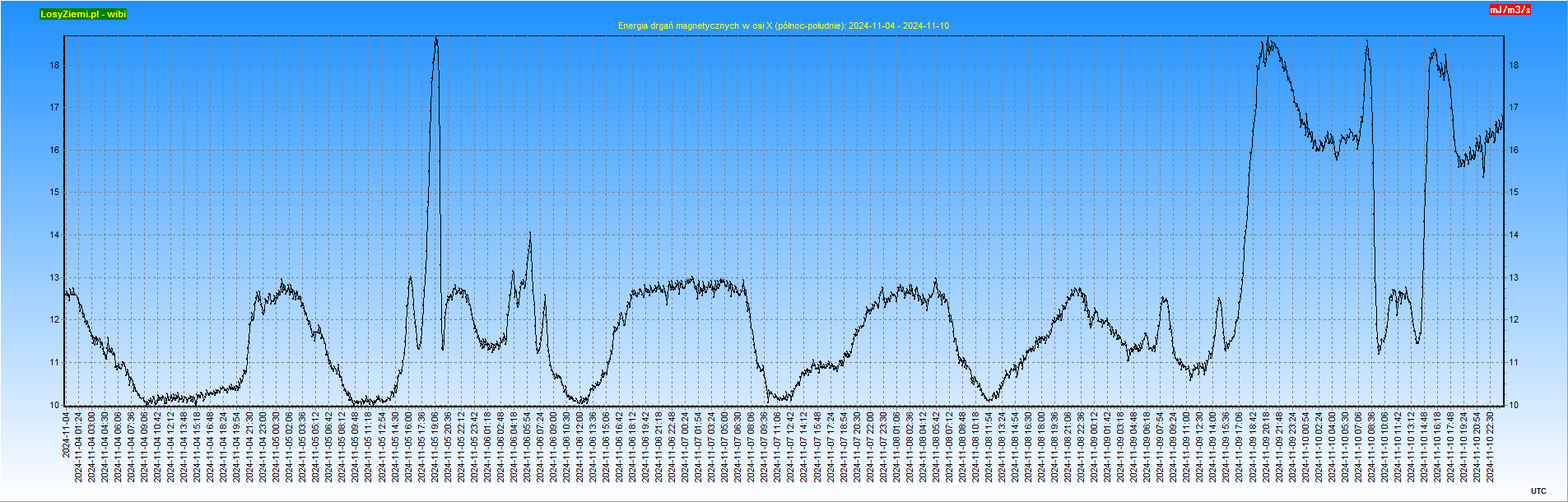
Task: Click the UTC label at bottom right
Action: coord(1538,491)
